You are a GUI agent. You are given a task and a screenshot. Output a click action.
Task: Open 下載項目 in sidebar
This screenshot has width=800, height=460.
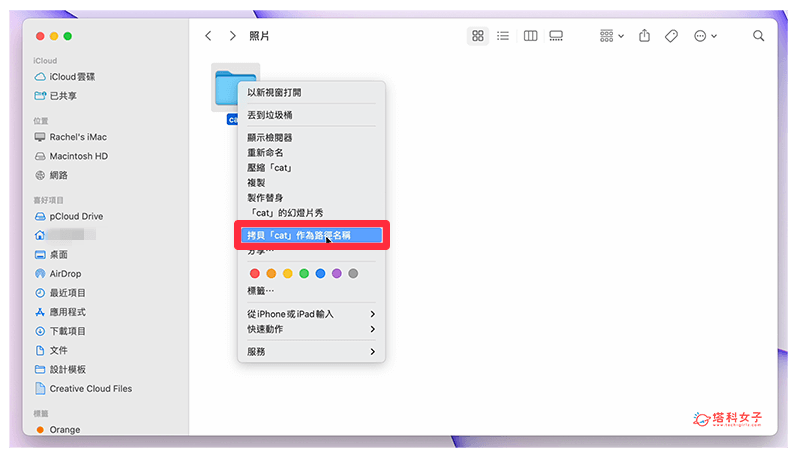point(60,331)
